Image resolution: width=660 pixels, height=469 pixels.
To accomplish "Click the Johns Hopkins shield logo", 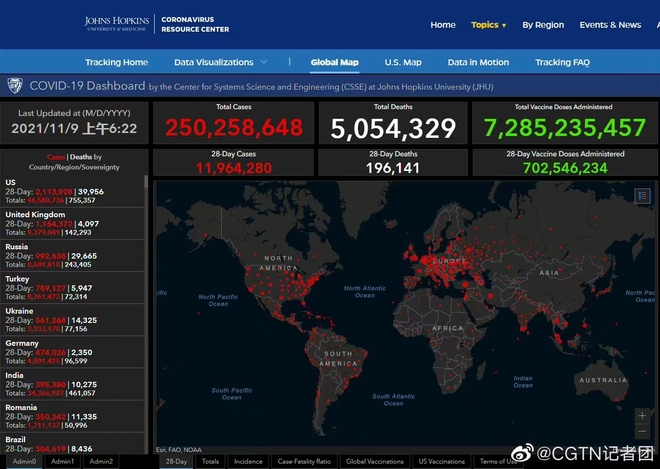I will 15,86.
